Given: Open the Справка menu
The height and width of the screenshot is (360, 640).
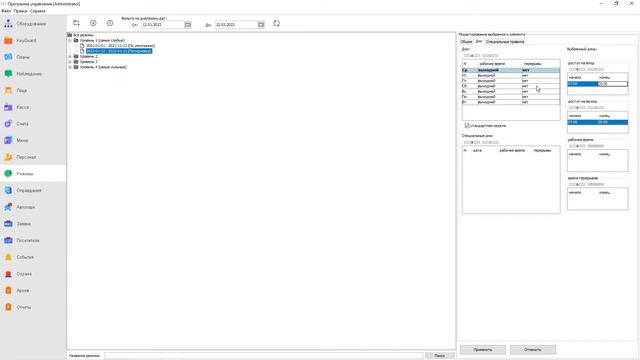Looking at the screenshot, I should click(38, 11).
